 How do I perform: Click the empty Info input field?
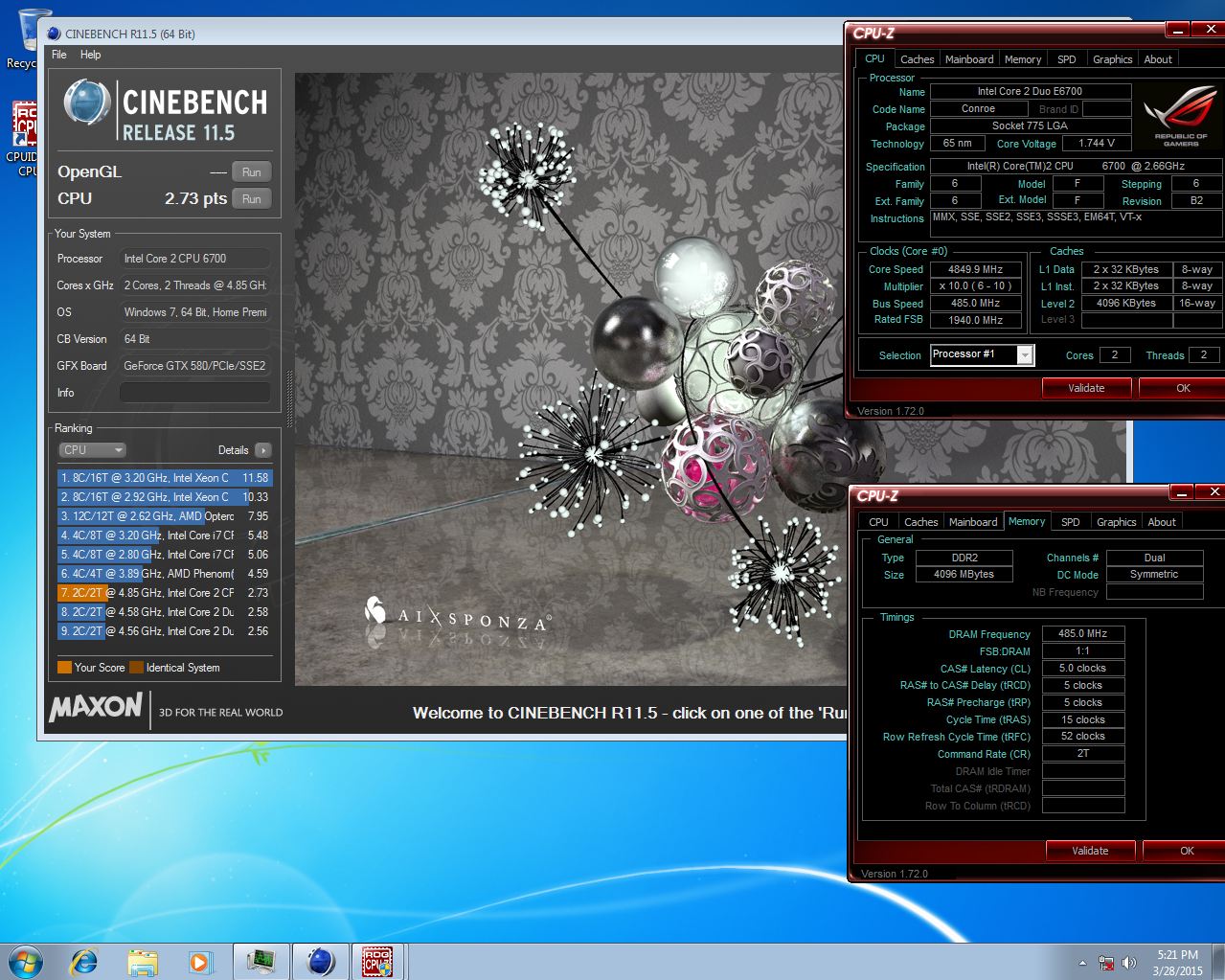(x=194, y=393)
